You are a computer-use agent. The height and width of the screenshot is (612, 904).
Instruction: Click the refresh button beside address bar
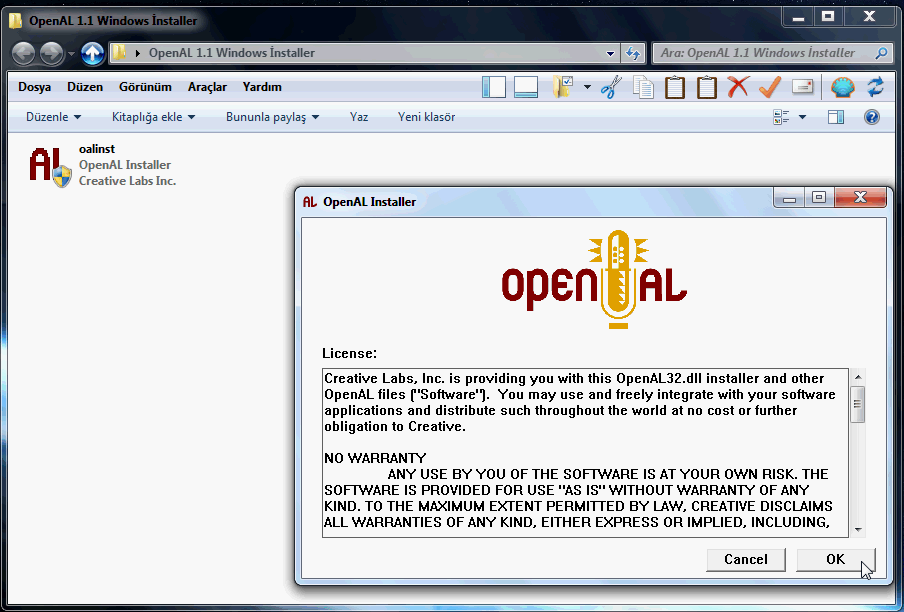pos(633,54)
